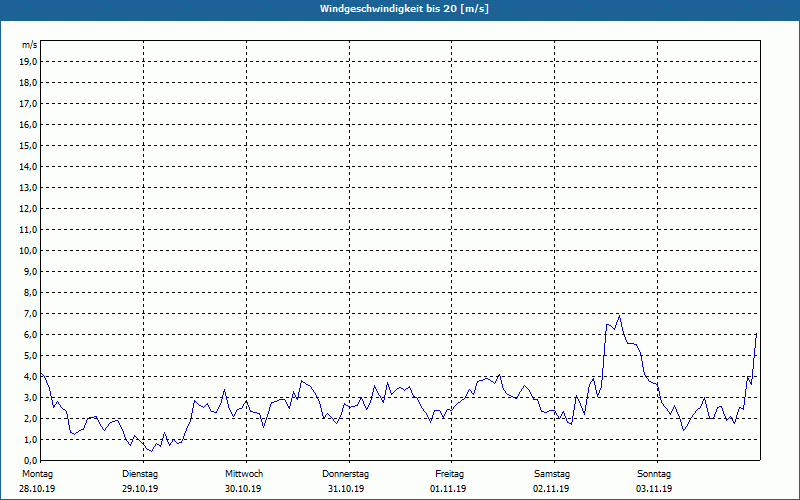This screenshot has width=800, height=500.
Task: Click the 10,0 value on the y-axis
Action: (29, 250)
